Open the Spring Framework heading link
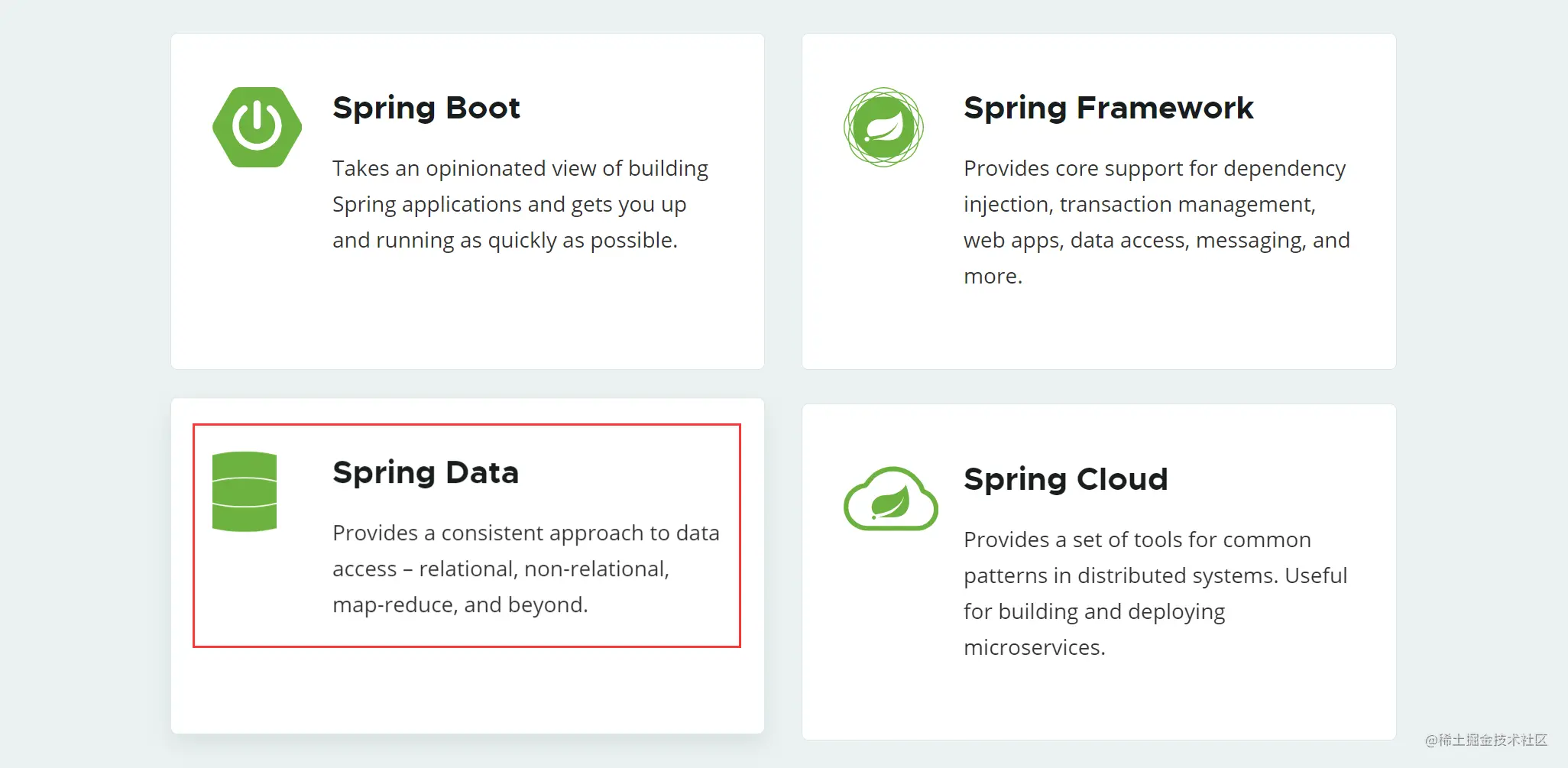The image size is (1568, 768). pos(1109,109)
